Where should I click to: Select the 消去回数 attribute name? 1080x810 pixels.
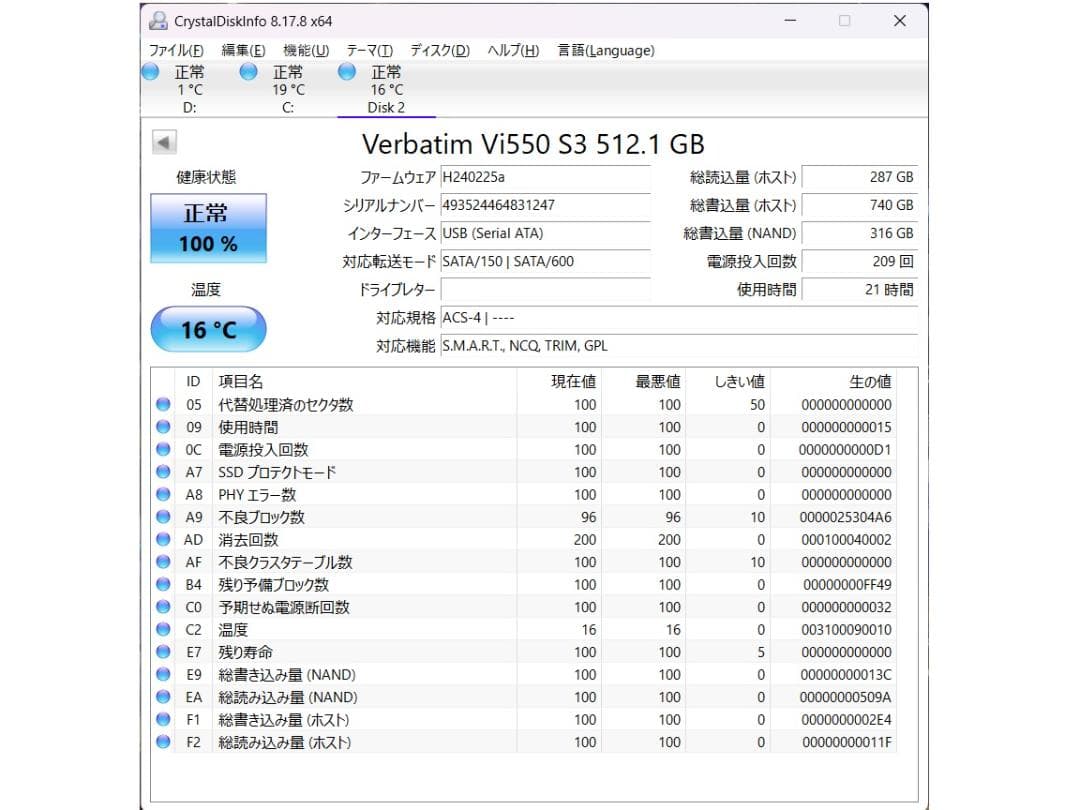coord(248,539)
